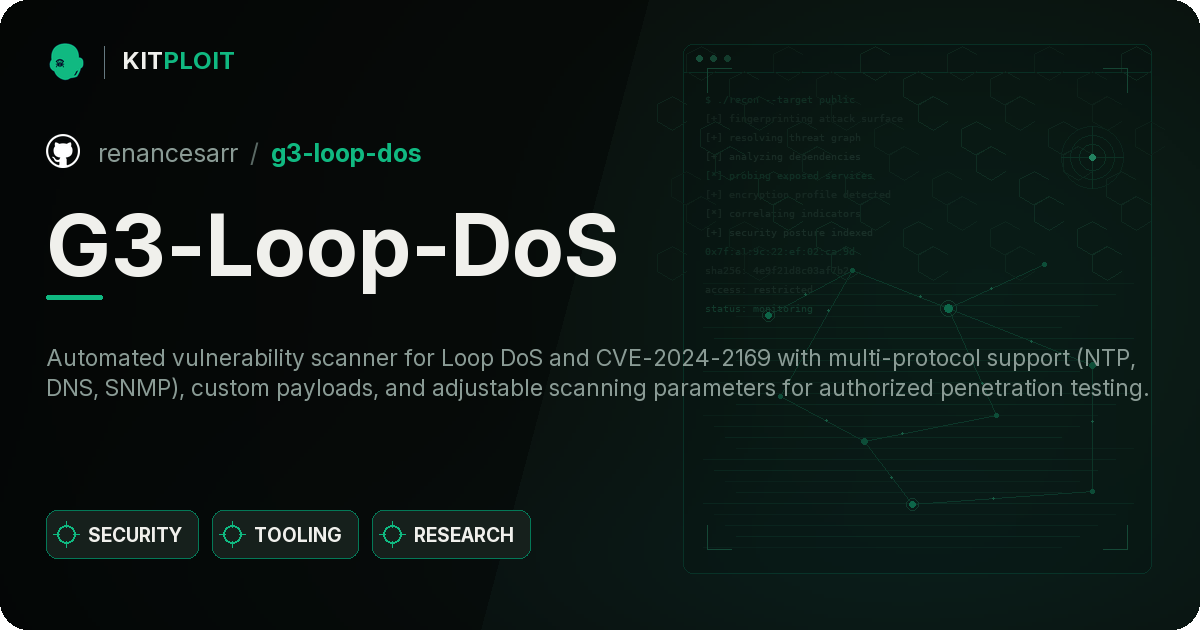Click the 'fingerprinting attack surface' terminal line

point(804,118)
